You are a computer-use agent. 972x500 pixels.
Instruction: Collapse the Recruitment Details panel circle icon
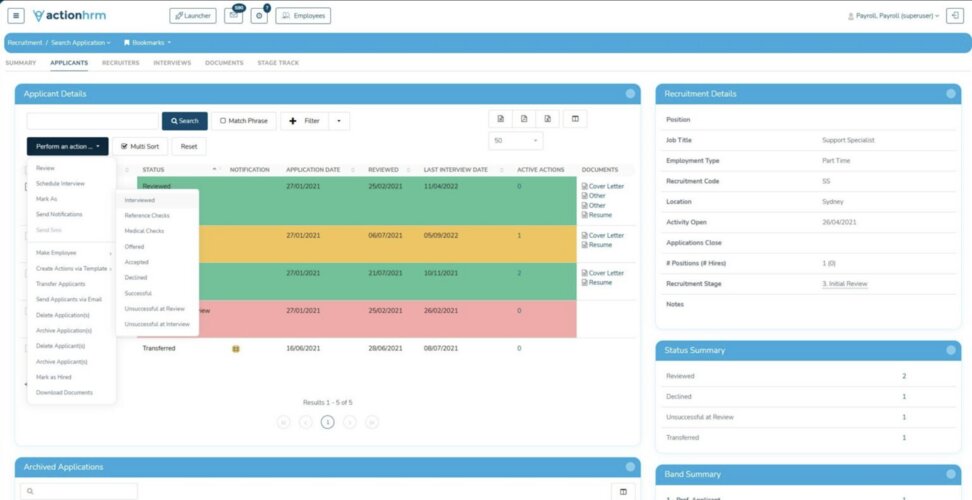pyautogui.click(x=950, y=94)
